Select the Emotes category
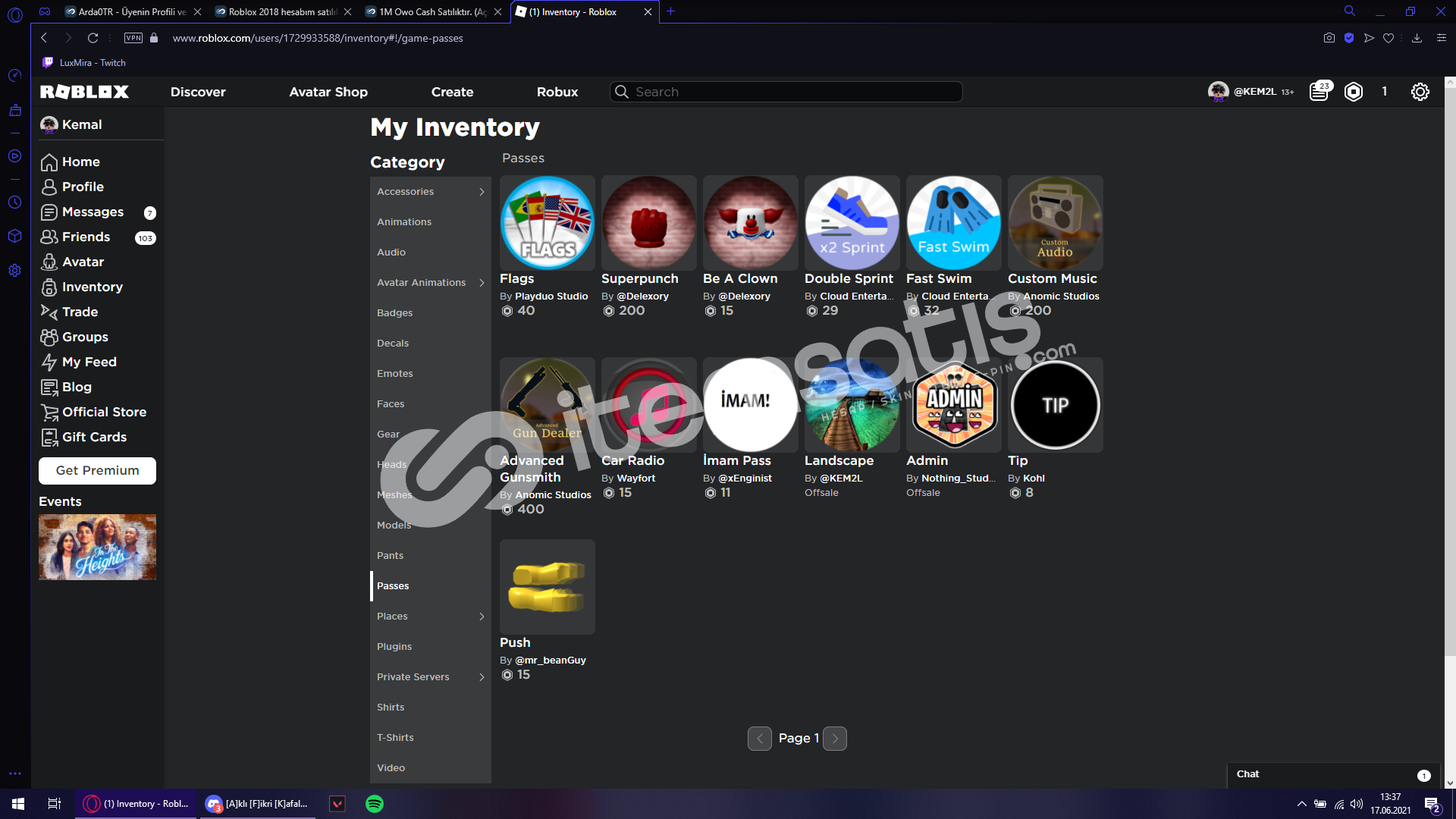 (x=431, y=374)
